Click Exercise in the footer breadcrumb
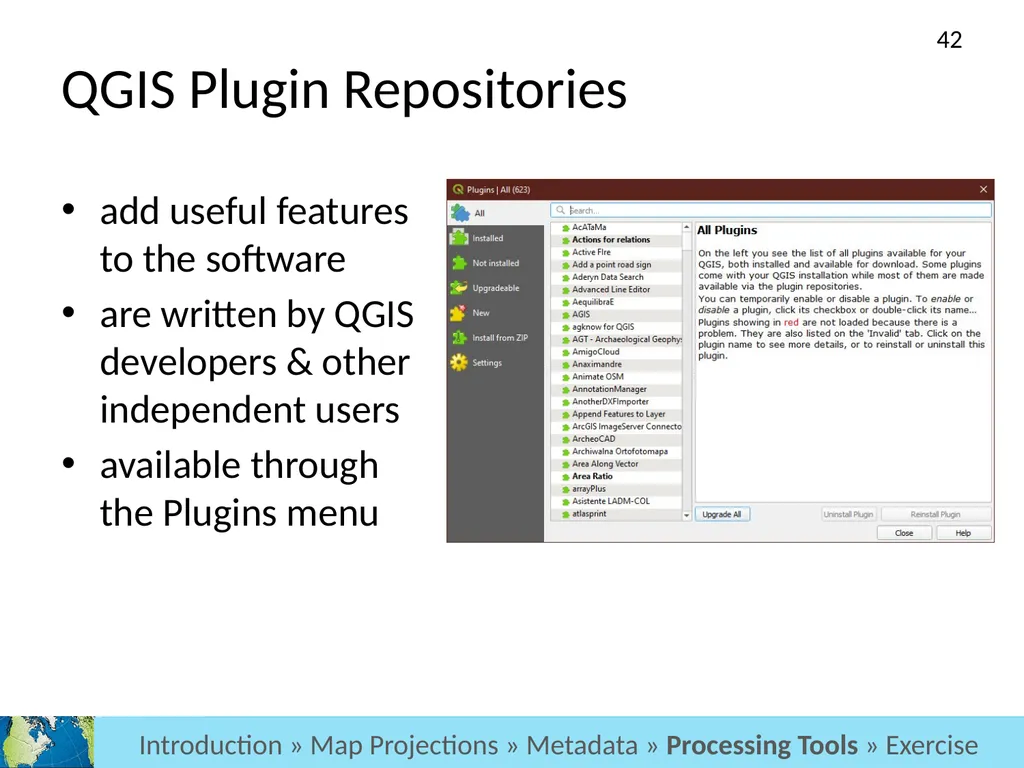1024x768 pixels. pos(931,745)
